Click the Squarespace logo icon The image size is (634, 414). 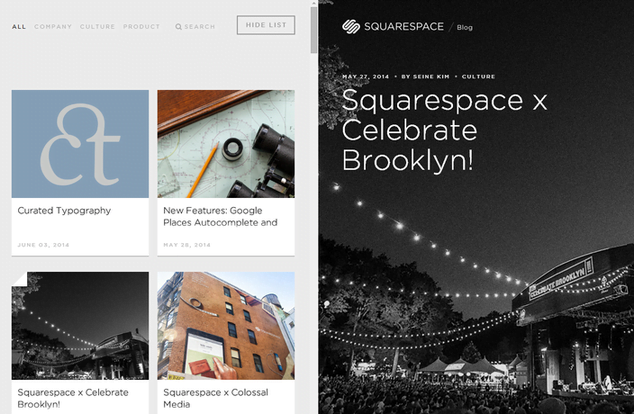[x=351, y=27]
